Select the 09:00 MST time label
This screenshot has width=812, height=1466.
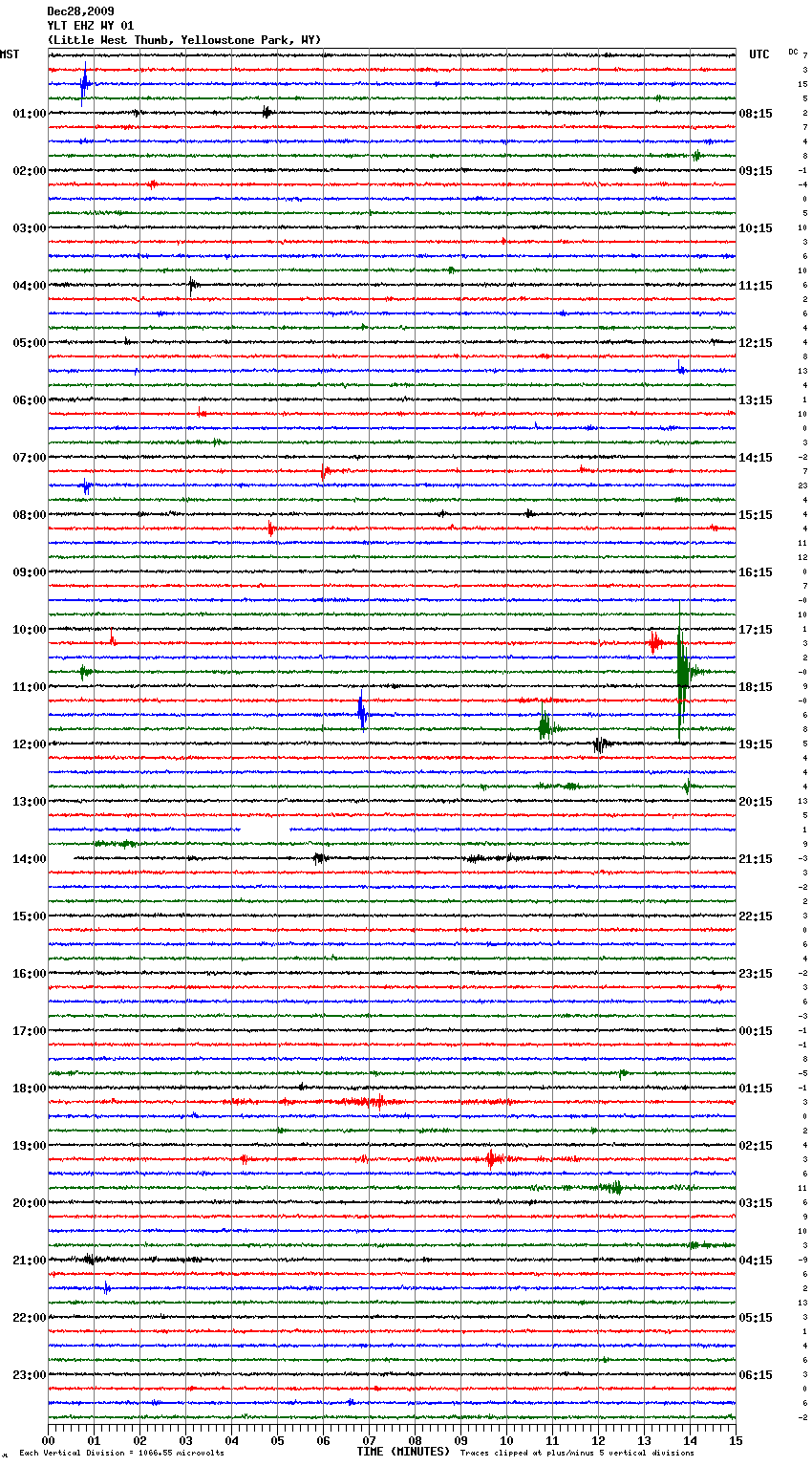(x=30, y=572)
